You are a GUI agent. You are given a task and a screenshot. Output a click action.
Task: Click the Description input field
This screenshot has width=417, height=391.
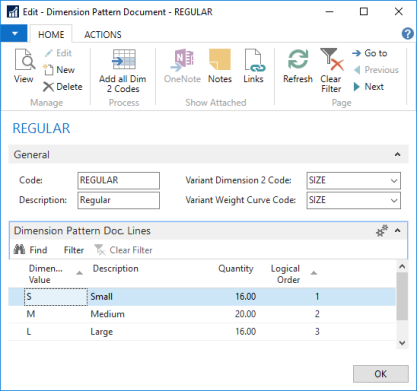(119, 200)
